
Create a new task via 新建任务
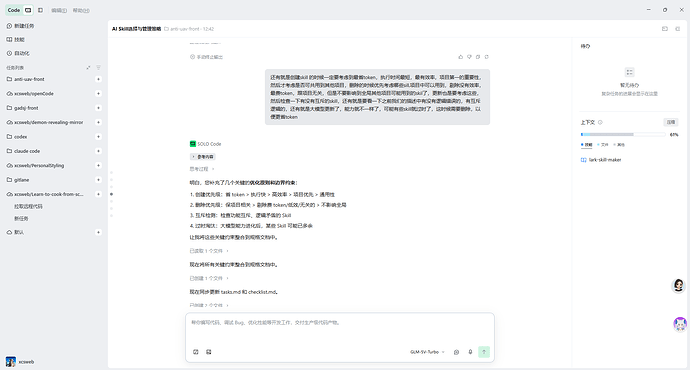(x=20, y=26)
